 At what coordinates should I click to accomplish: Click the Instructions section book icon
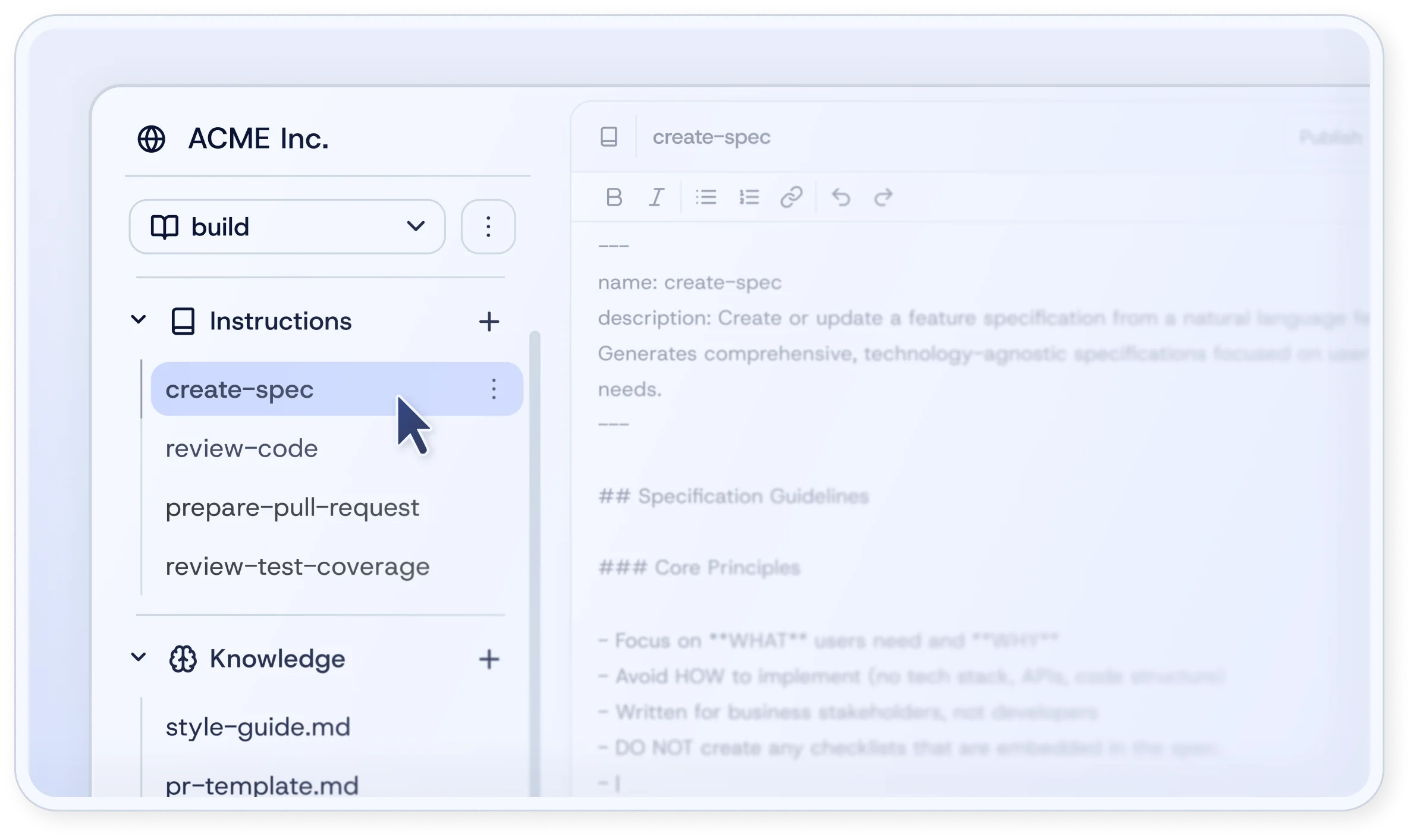point(184,320)
